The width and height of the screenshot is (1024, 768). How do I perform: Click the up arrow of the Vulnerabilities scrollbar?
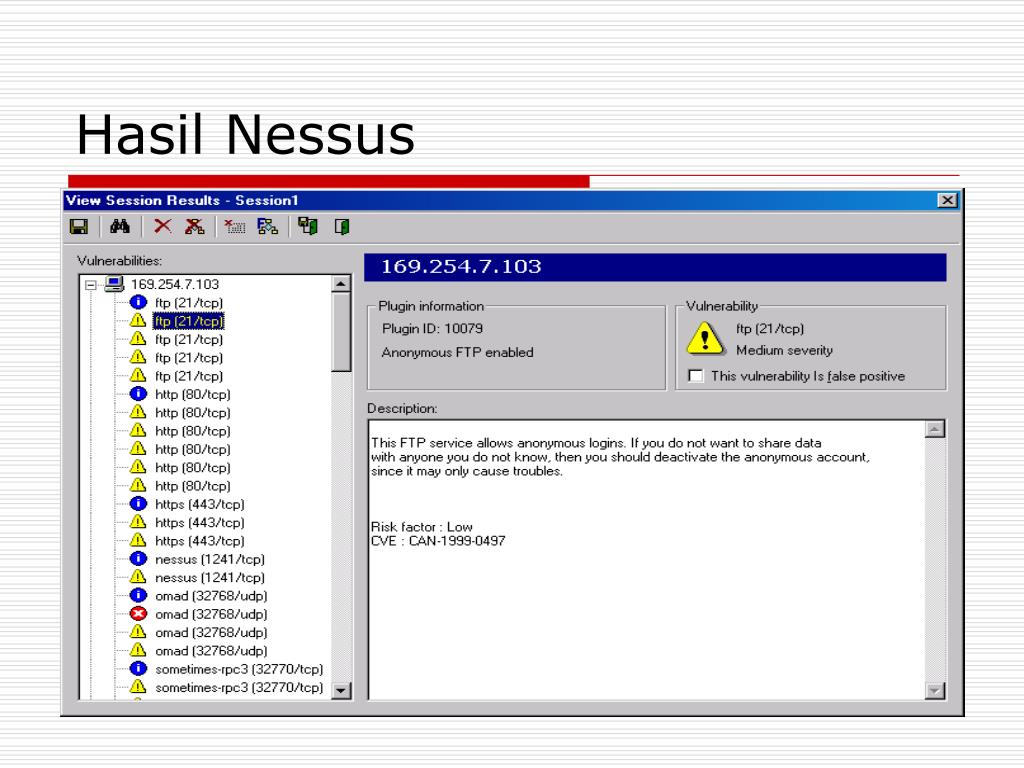click(x=341, y=284)
